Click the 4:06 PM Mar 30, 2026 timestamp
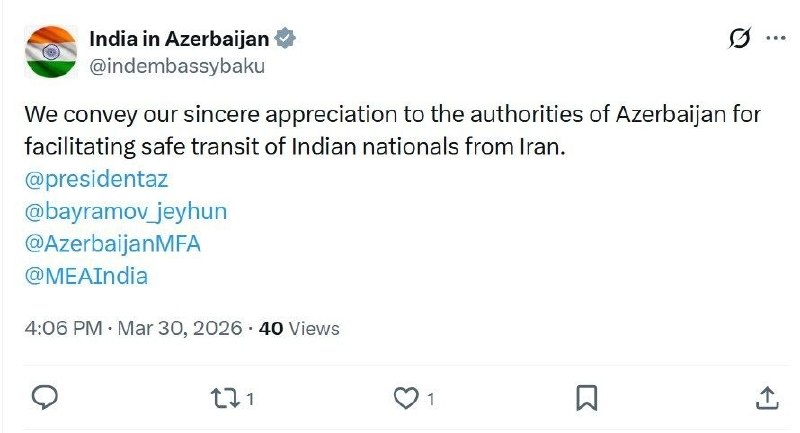Viewport: 800px width, 433px height. [x=135, y=328]
